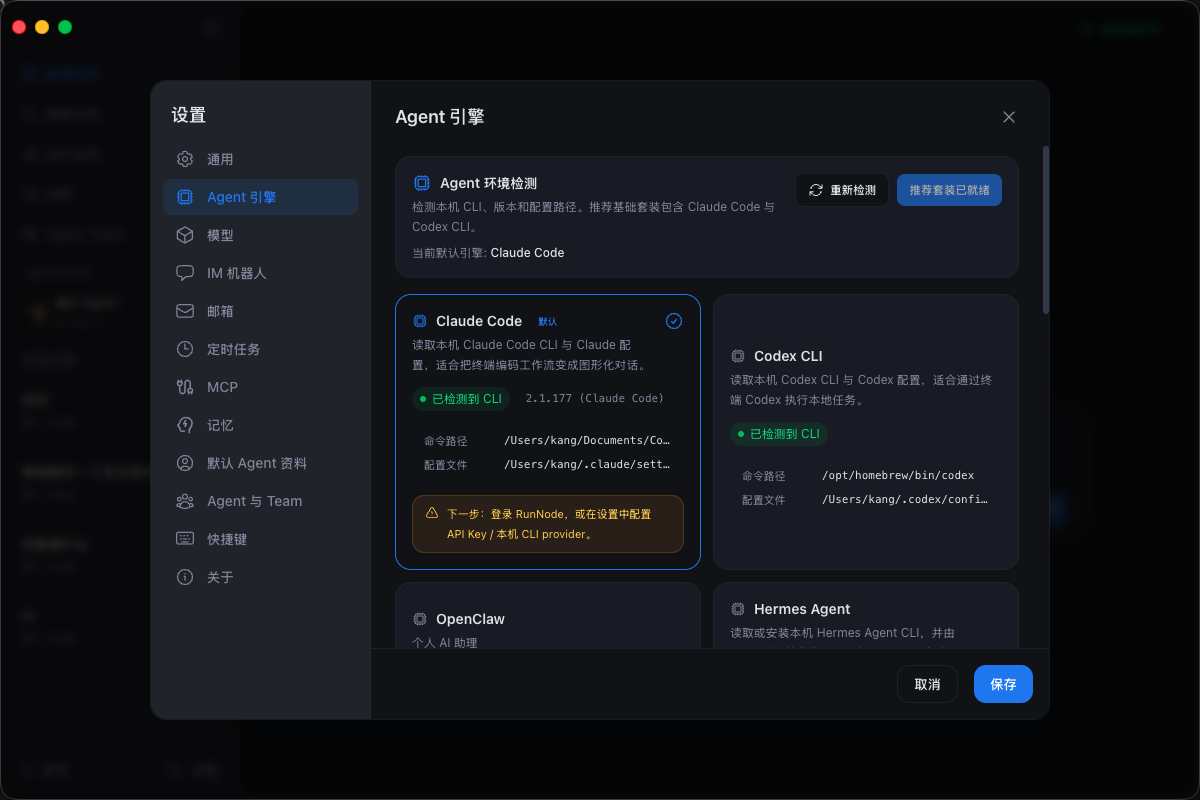Click the chip icon beside Agent 环境检测

[x=422, y=183]
